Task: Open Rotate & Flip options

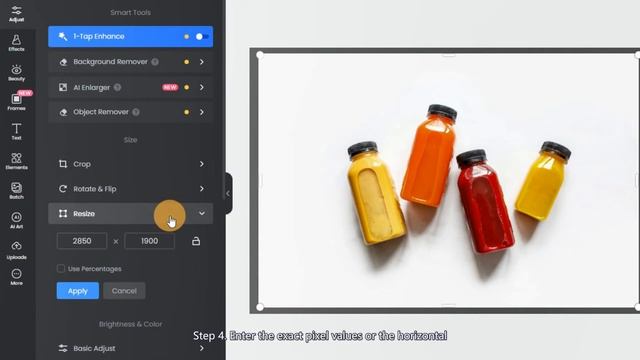Action: pyautogui.click(x=130, y=189)
